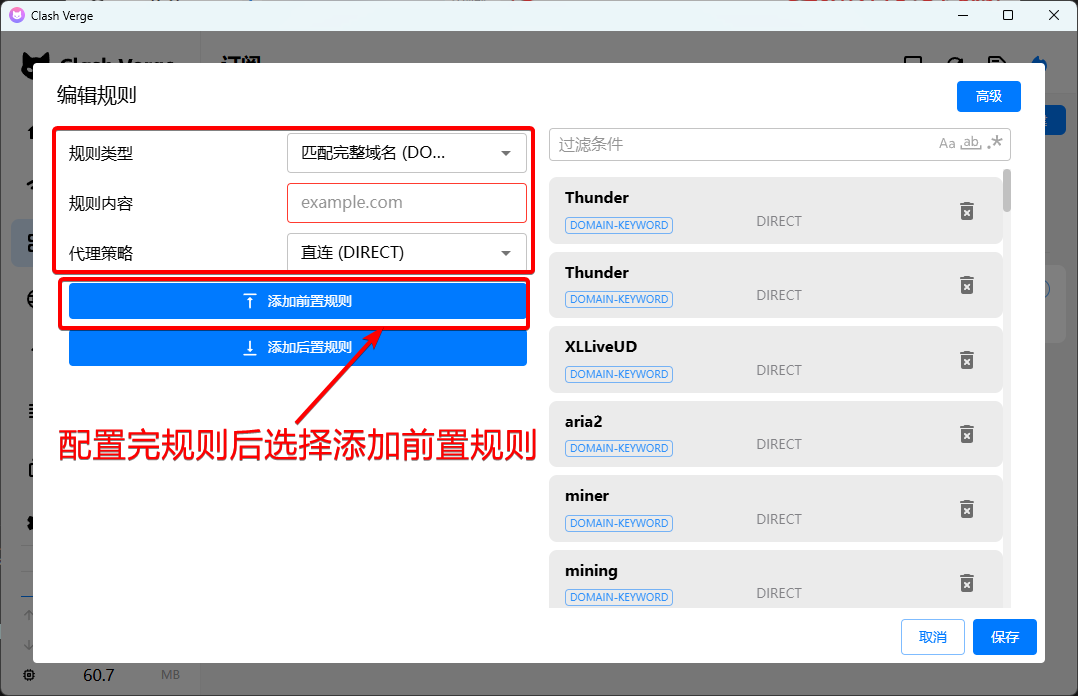This screenshot has height=696, width=1078.
Task: Toggle whole word (ab) filter matching
Action: click(x=970, y=144)
